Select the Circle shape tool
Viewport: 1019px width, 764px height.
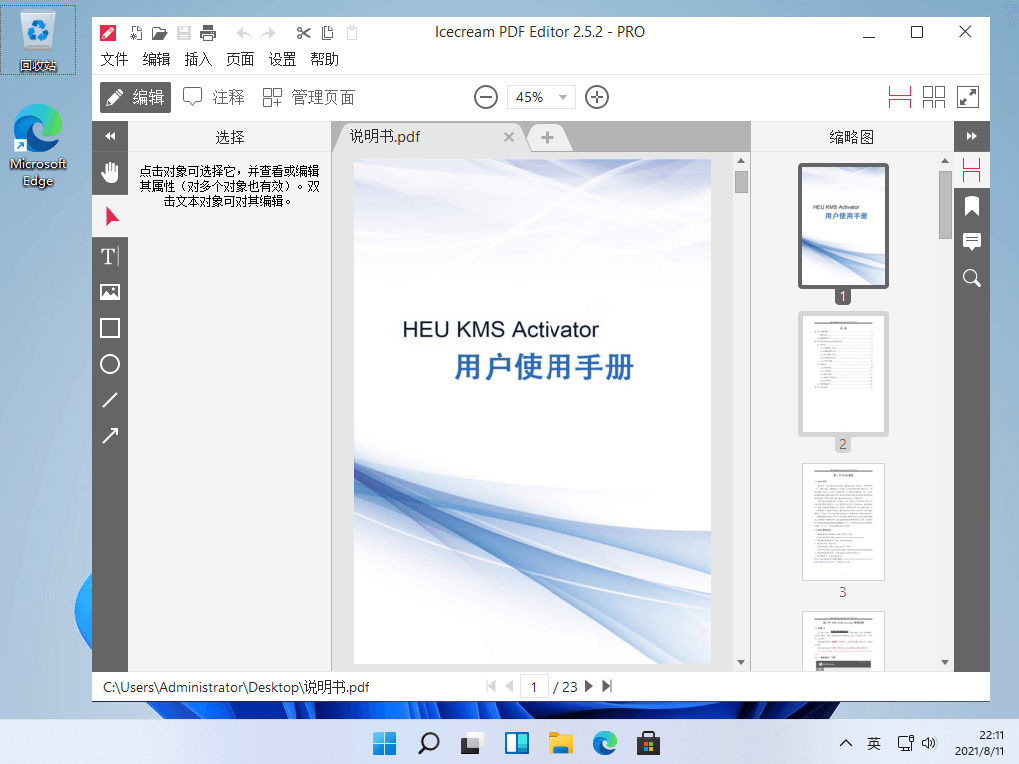point(110,364)
